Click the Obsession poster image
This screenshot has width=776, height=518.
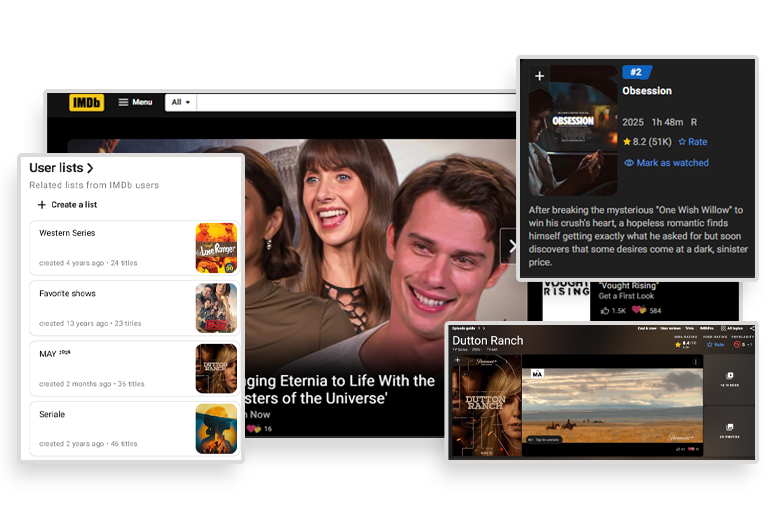[x=573, y=131]
